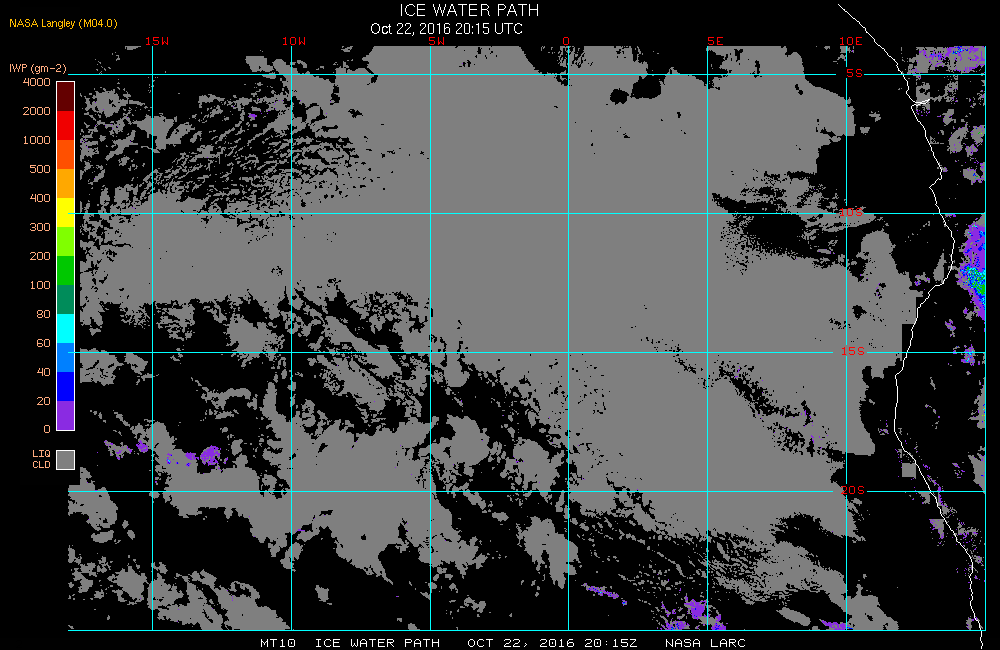Click the lime green 300 legend swatch
This screenshot has width=1000, height=650.
coord(66,242)
